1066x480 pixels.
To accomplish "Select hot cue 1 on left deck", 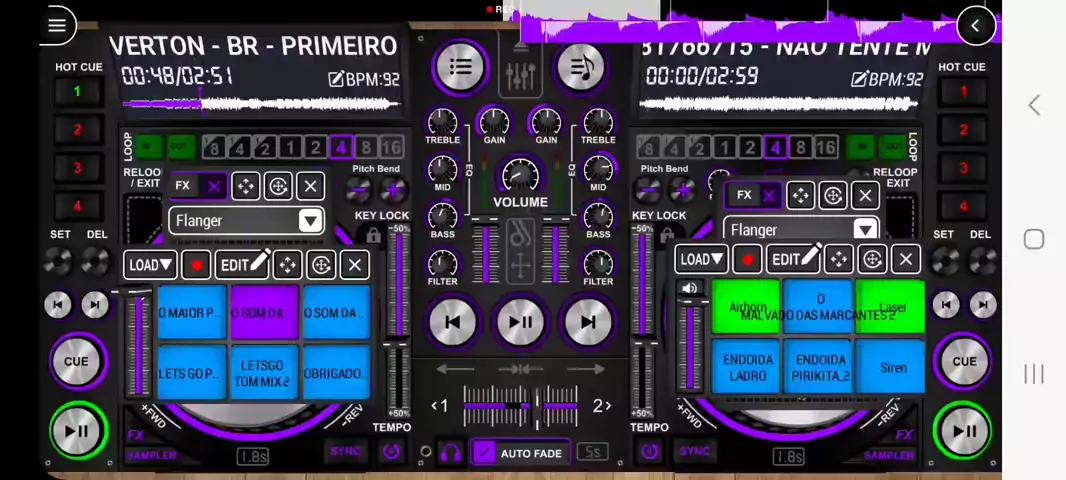I will pos(77,92).
